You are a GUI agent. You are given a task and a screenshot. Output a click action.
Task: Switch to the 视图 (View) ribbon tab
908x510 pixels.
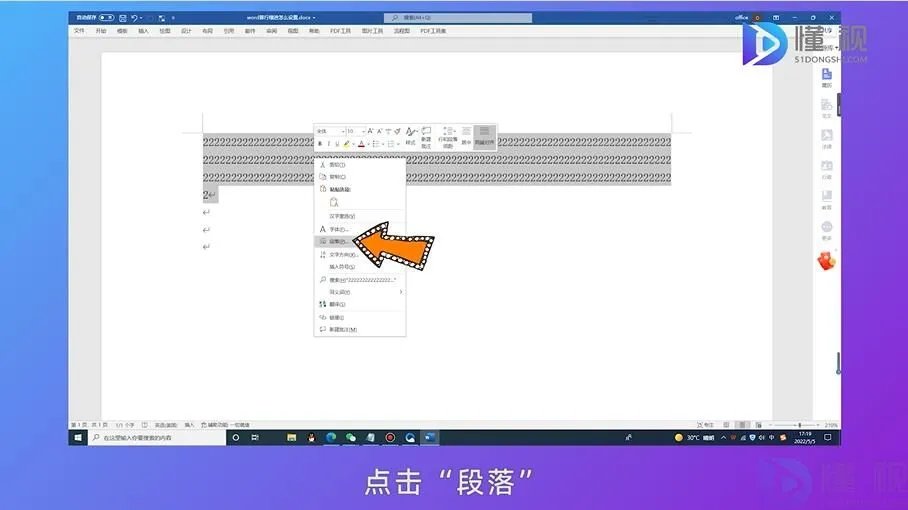point(293,31)
